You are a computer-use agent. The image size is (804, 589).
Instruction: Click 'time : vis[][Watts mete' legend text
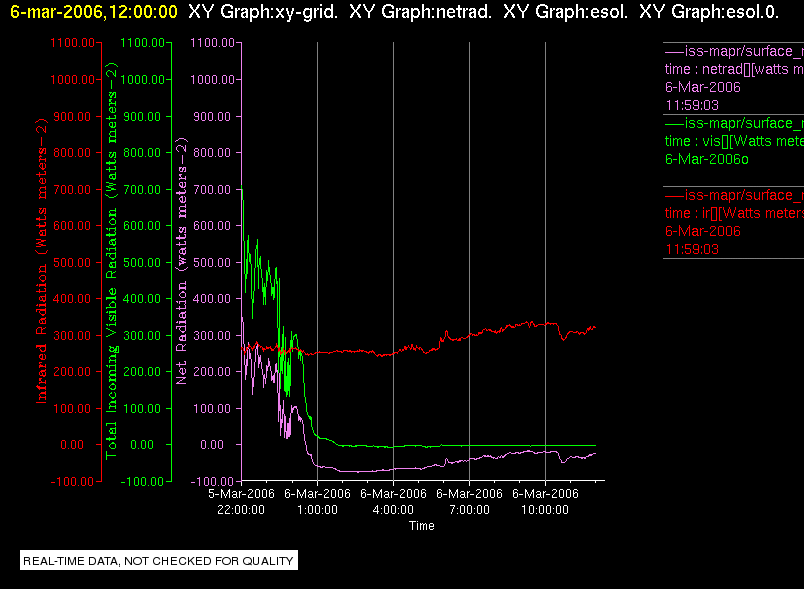tap(734, 141)
